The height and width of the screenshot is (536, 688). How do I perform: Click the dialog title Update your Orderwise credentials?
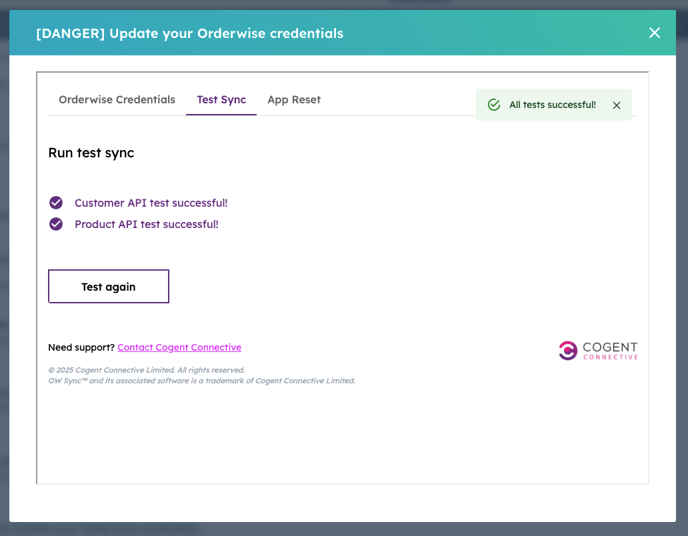pyautogui.click(x=190, y=33)
